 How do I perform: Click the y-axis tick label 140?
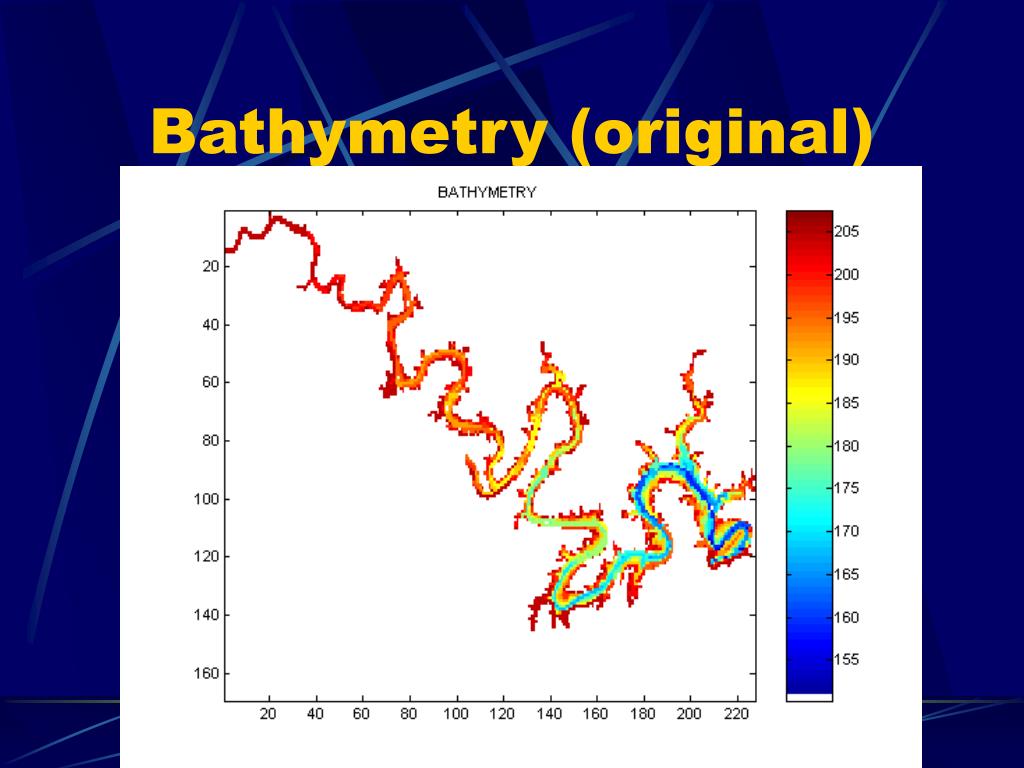pyautogui.click(x=207, y=615)
